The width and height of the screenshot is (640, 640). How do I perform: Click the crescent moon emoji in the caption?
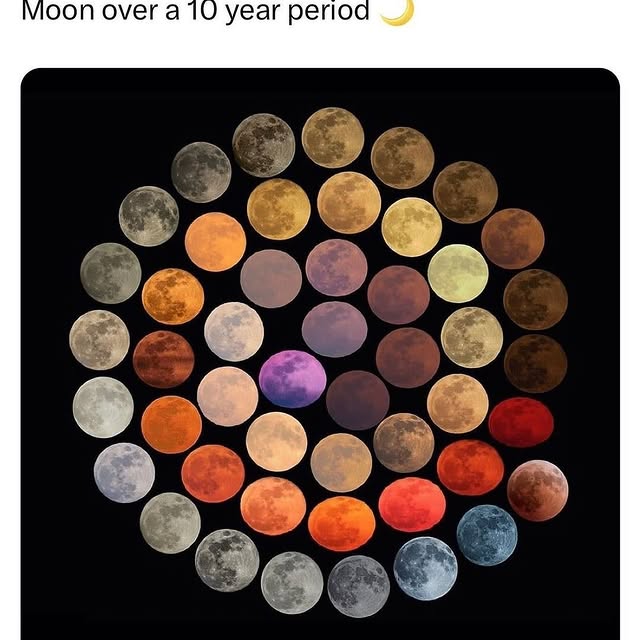(397, 11)
